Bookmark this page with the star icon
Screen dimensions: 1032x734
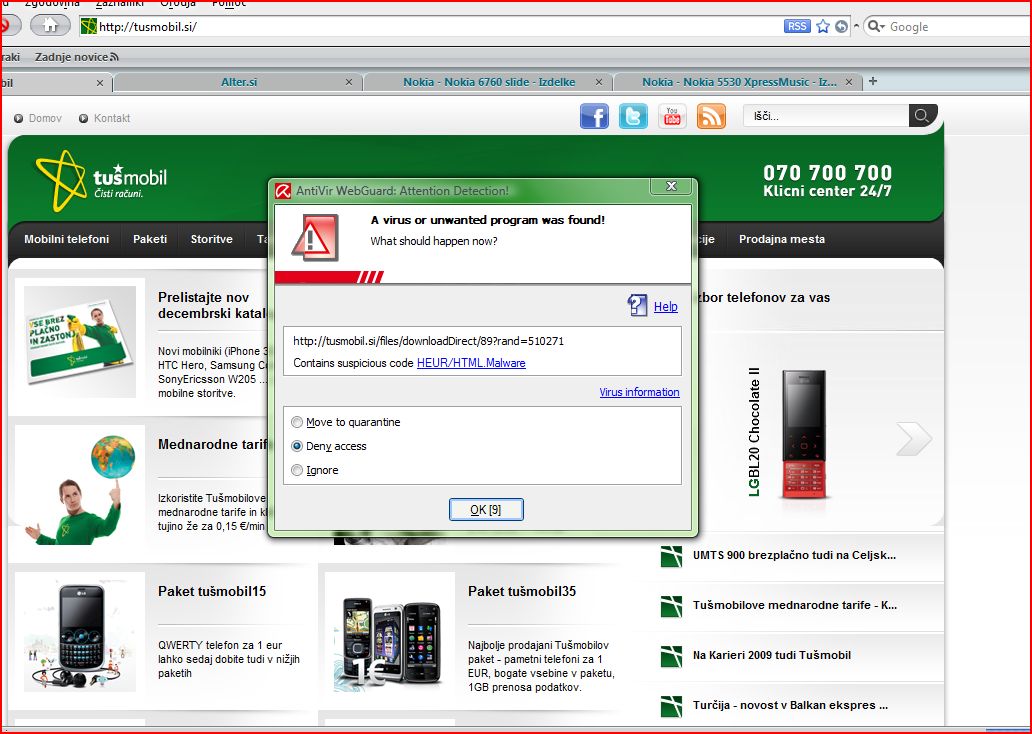click(x=823, y=26)
